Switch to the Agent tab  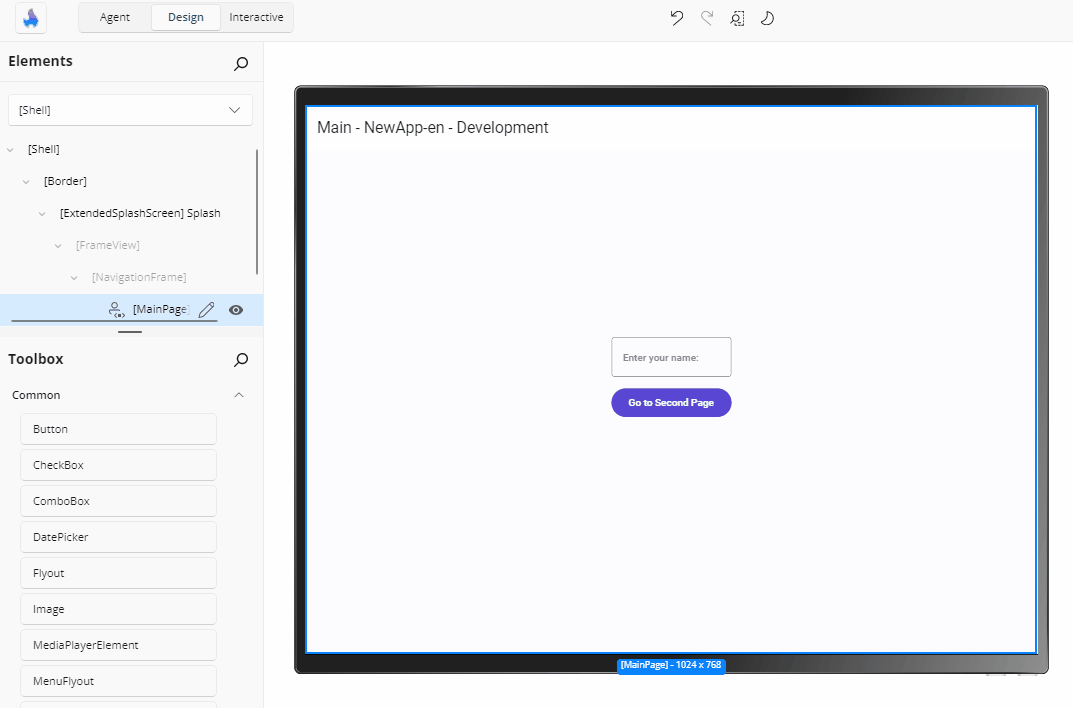(x=114, y=17)
